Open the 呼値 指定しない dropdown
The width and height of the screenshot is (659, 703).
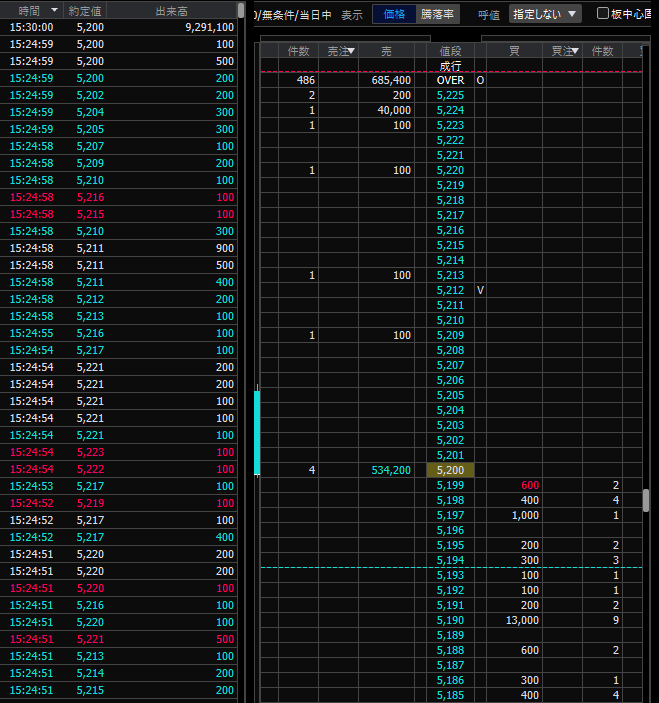(x=545, y=14)
